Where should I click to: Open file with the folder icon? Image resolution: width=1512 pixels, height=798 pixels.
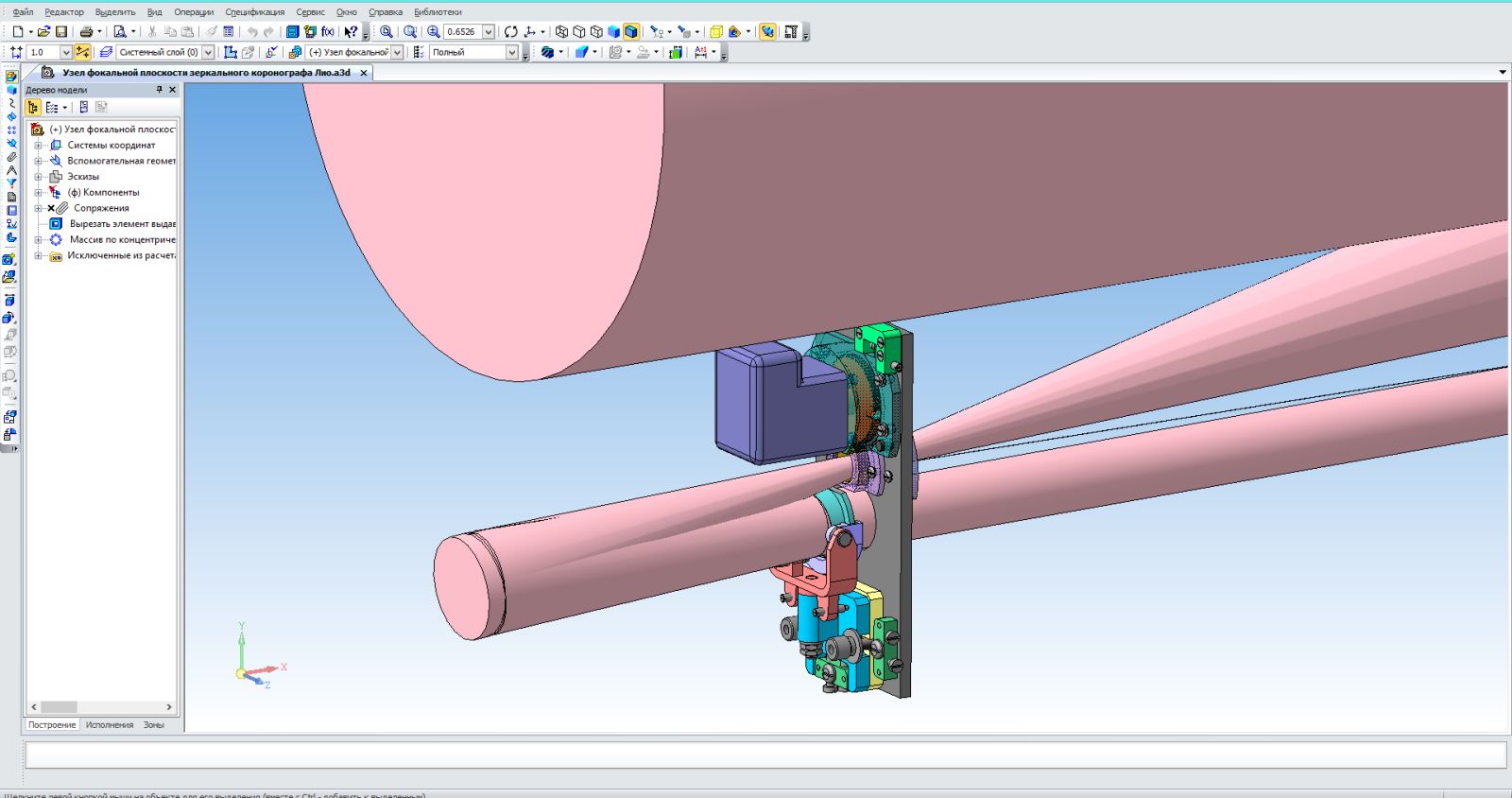(43, 31)
